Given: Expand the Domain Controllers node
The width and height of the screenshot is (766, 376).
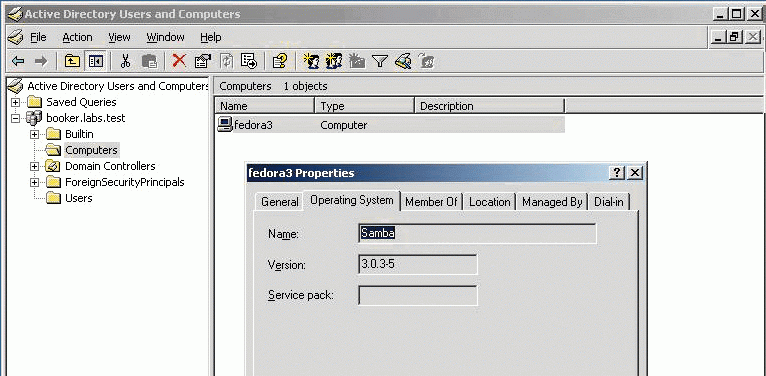Looking at the screenshot, I should pyautogui.click(x=34, y=167).
